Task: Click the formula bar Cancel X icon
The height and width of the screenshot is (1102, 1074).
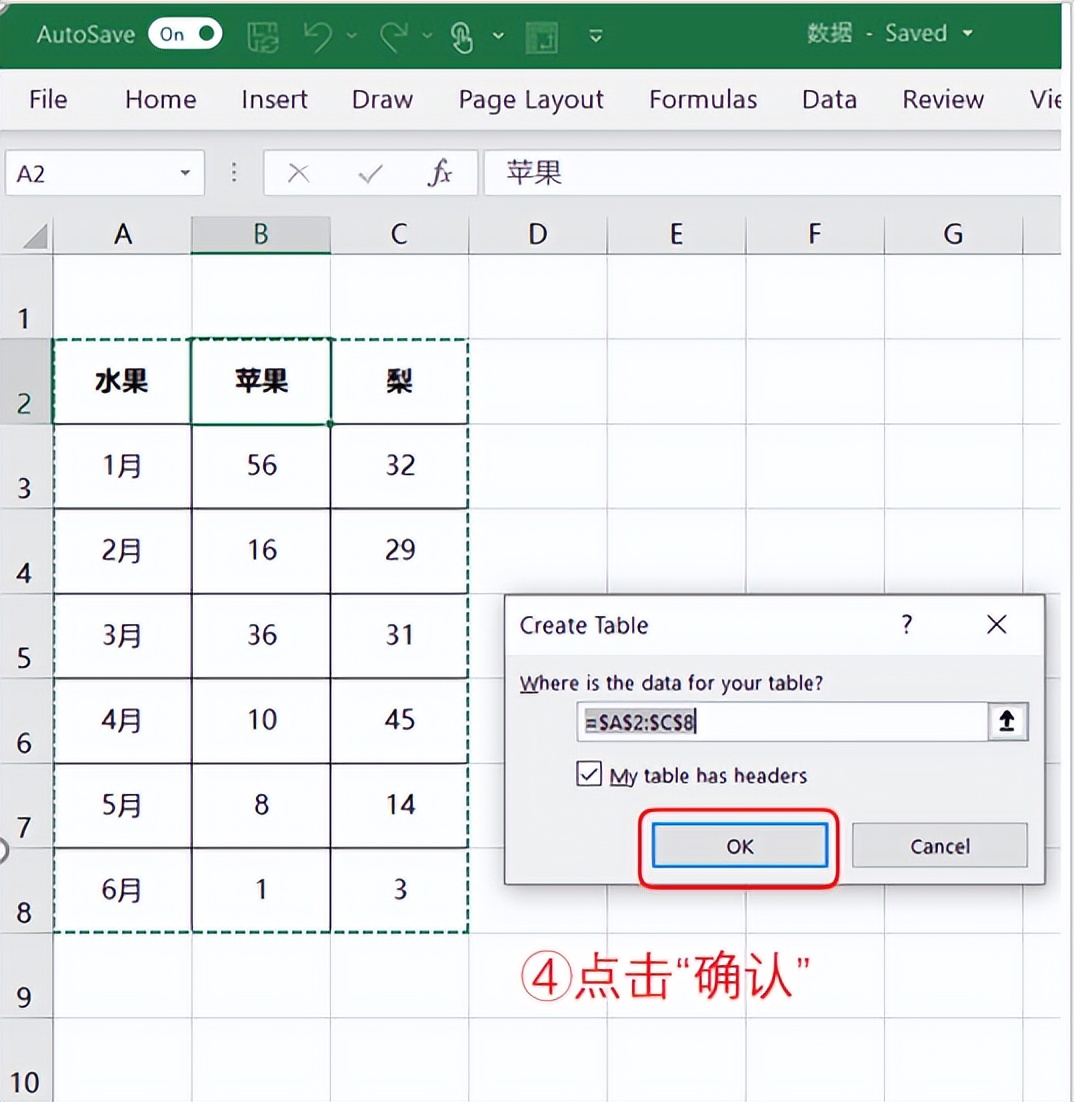Action: (x=298, y=172)
